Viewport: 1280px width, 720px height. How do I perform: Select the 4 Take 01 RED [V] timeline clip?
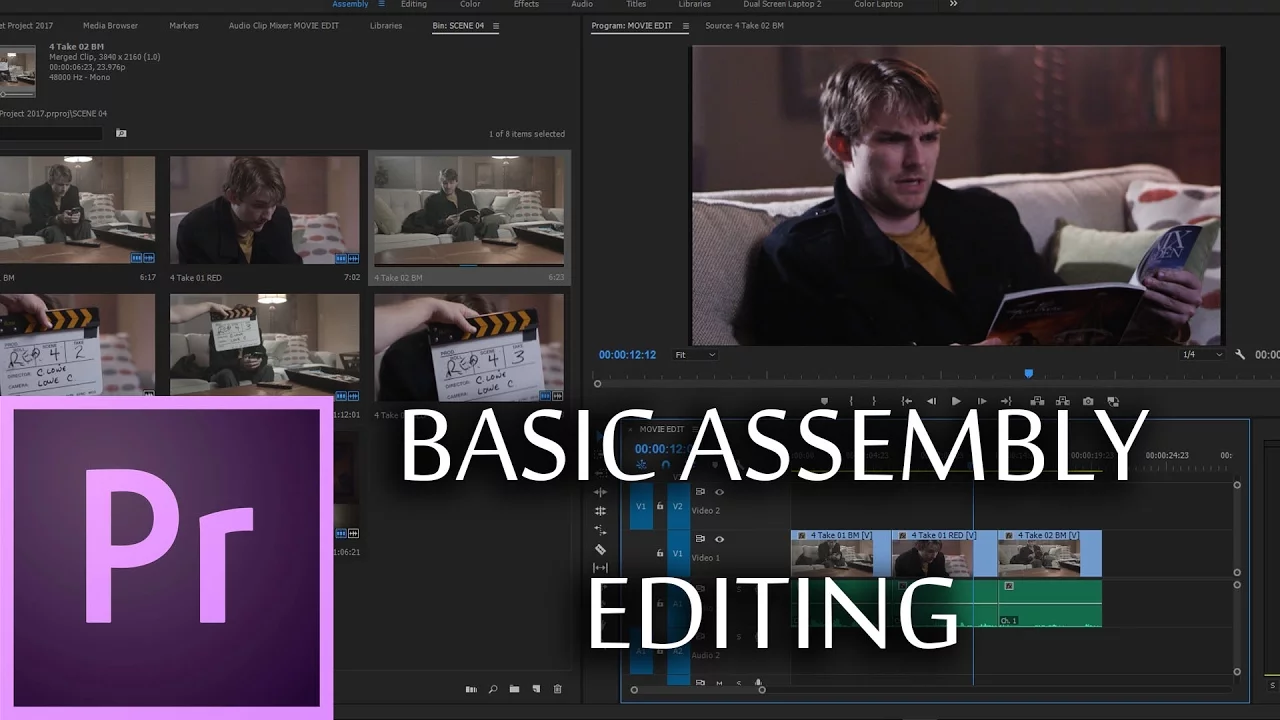[944, 553]
